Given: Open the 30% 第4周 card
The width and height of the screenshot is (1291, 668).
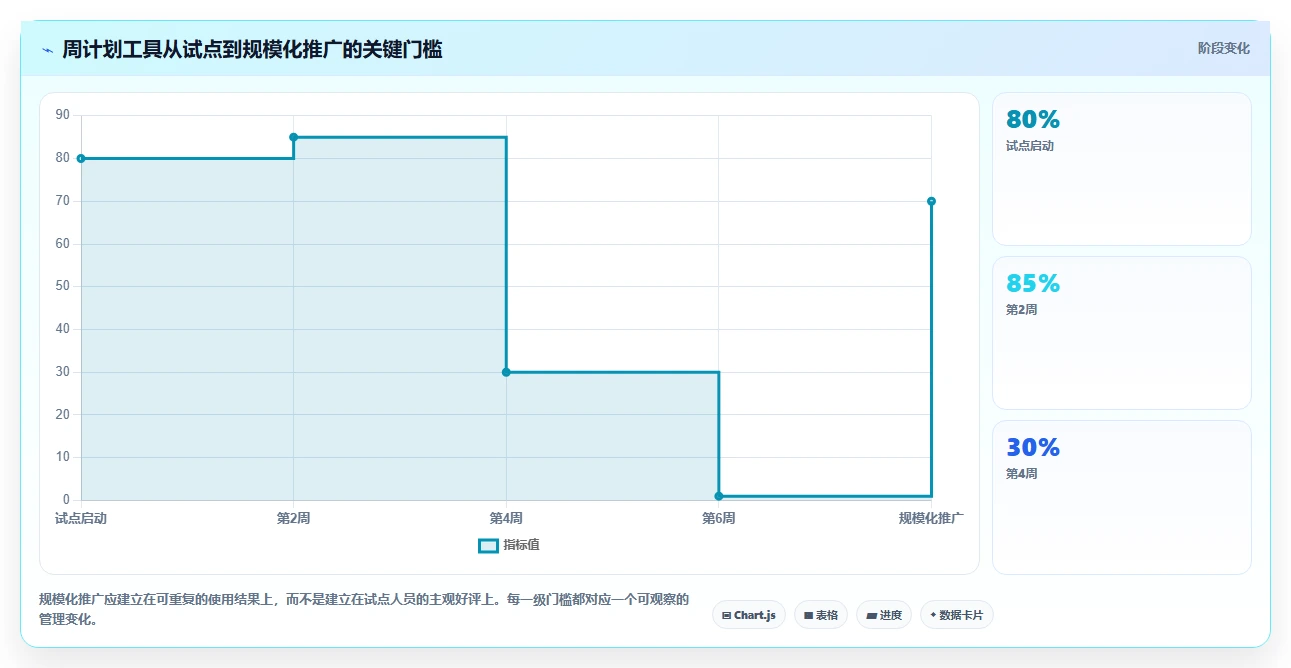Looking at the screenshot, I should 1121,497.
